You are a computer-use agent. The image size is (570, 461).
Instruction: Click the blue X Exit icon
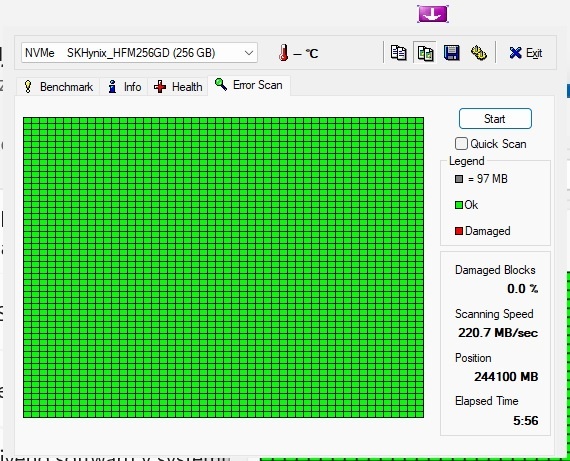tap(515, 53)
